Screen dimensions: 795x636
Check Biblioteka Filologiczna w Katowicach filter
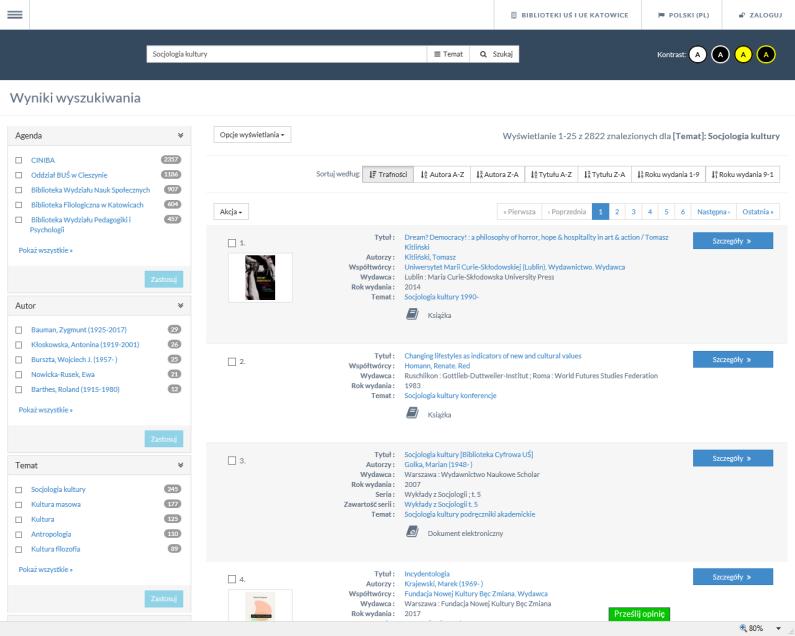[x=19, y=205]
